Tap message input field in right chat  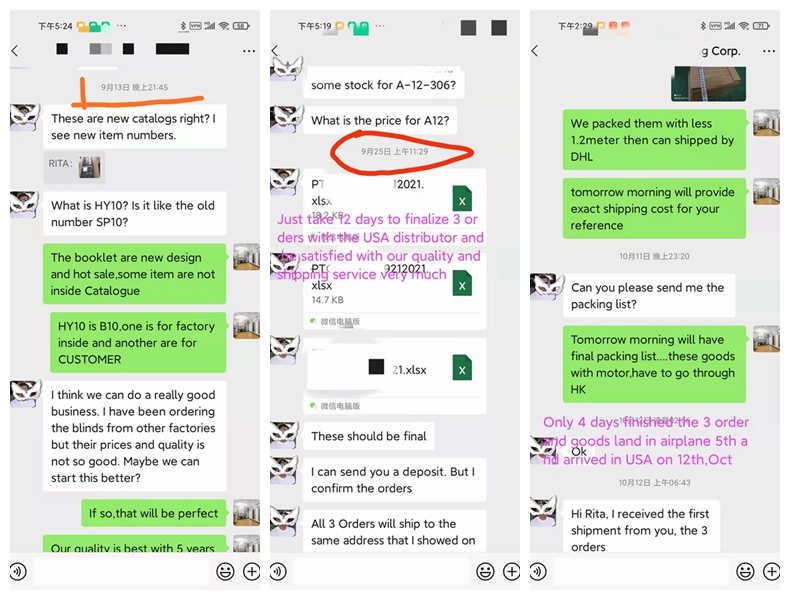[x=642, y=571]
